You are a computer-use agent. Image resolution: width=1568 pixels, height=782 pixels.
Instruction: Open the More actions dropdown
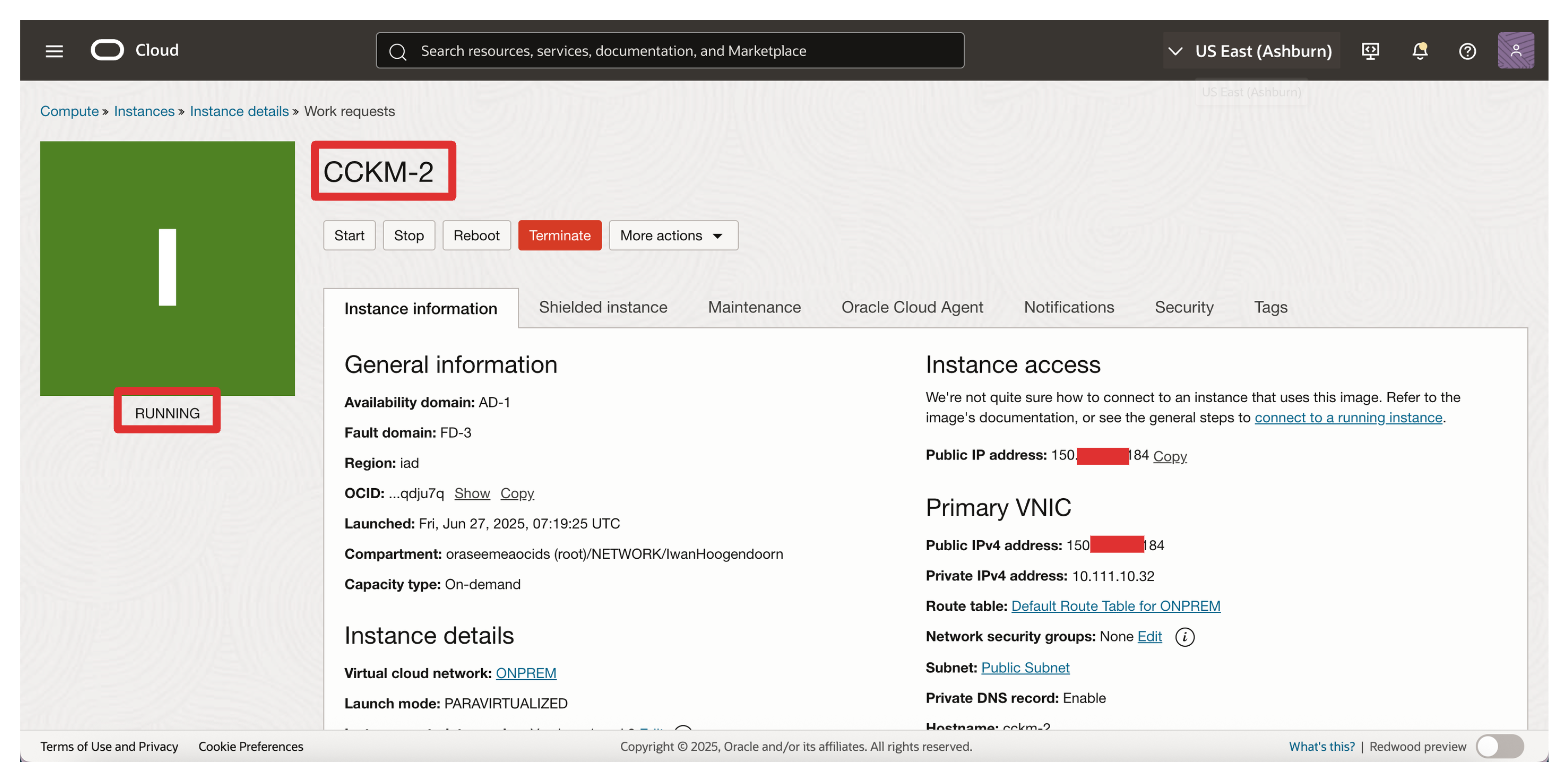tap(673, 235)
